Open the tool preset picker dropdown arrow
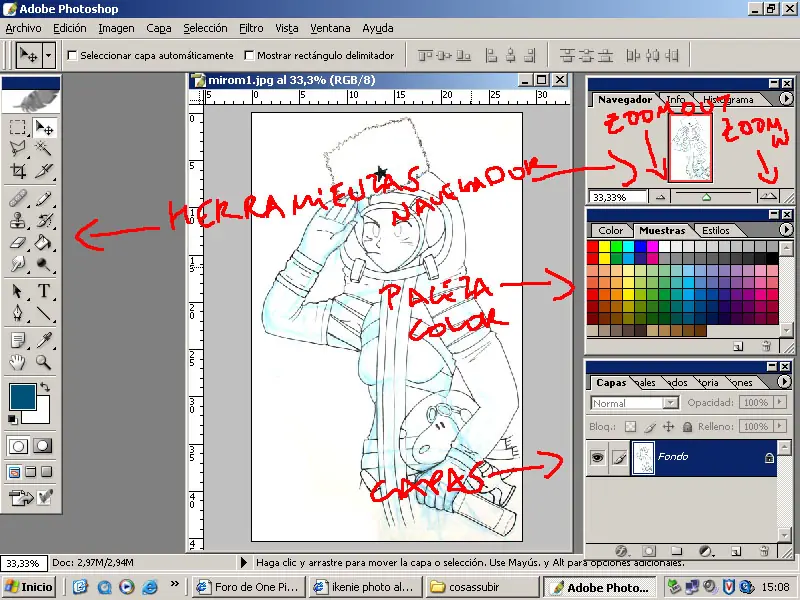The image size is (800, 600). pos(48,55)
